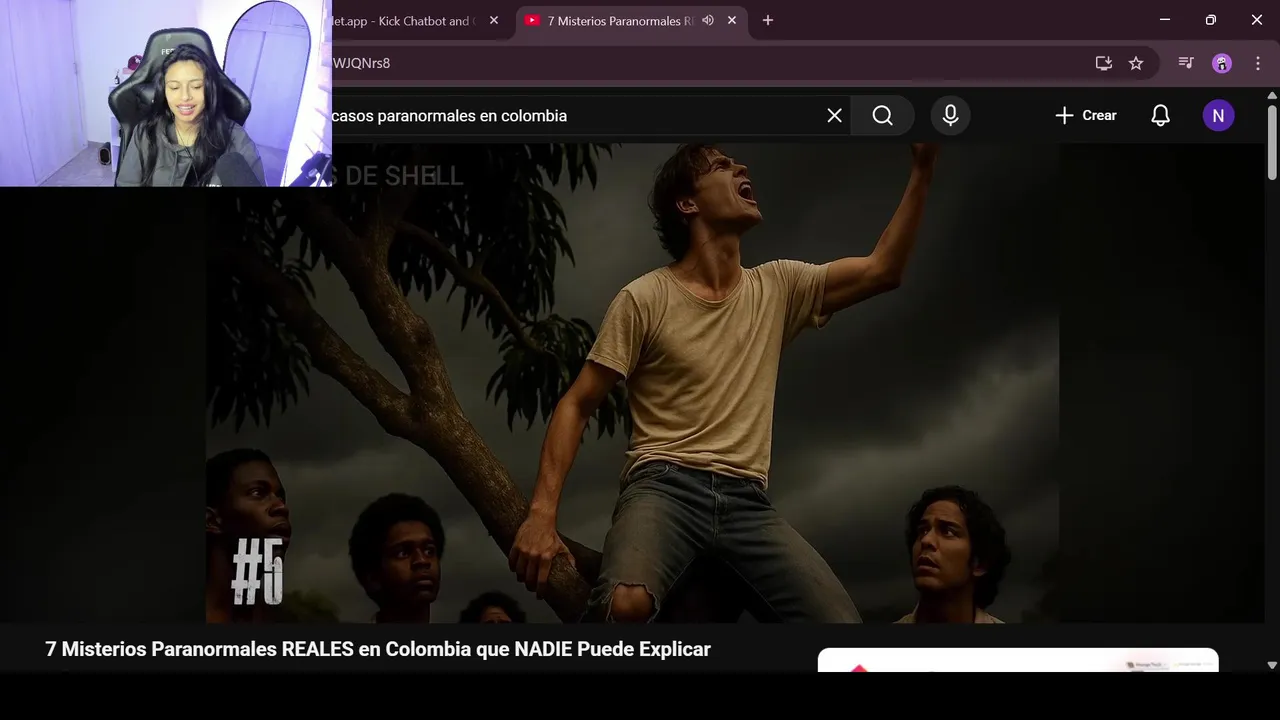This screenshot has width=1280, height=720.
Task: Open the media control icon in toolbar
Action: 1186,63
